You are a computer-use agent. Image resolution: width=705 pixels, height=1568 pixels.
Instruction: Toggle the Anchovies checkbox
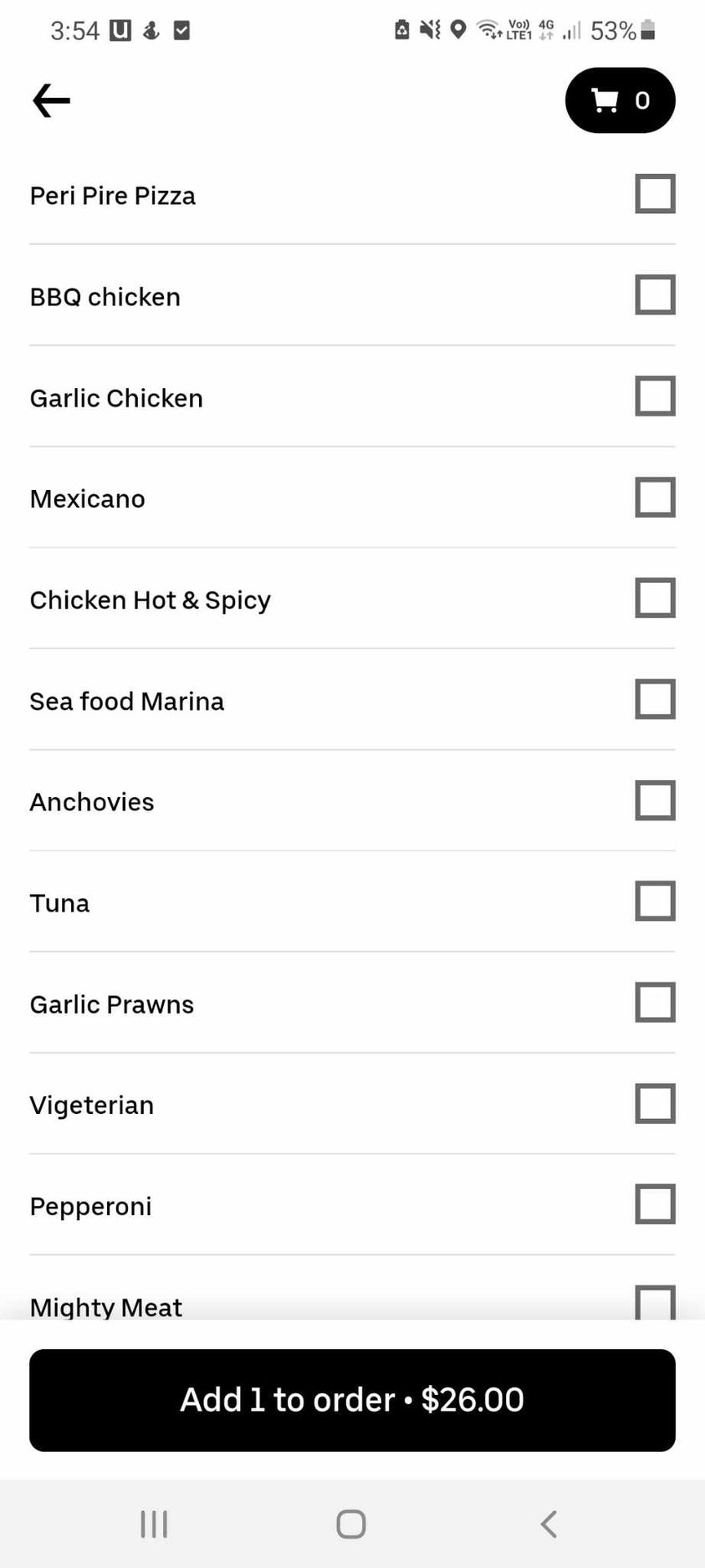[655, 801]
